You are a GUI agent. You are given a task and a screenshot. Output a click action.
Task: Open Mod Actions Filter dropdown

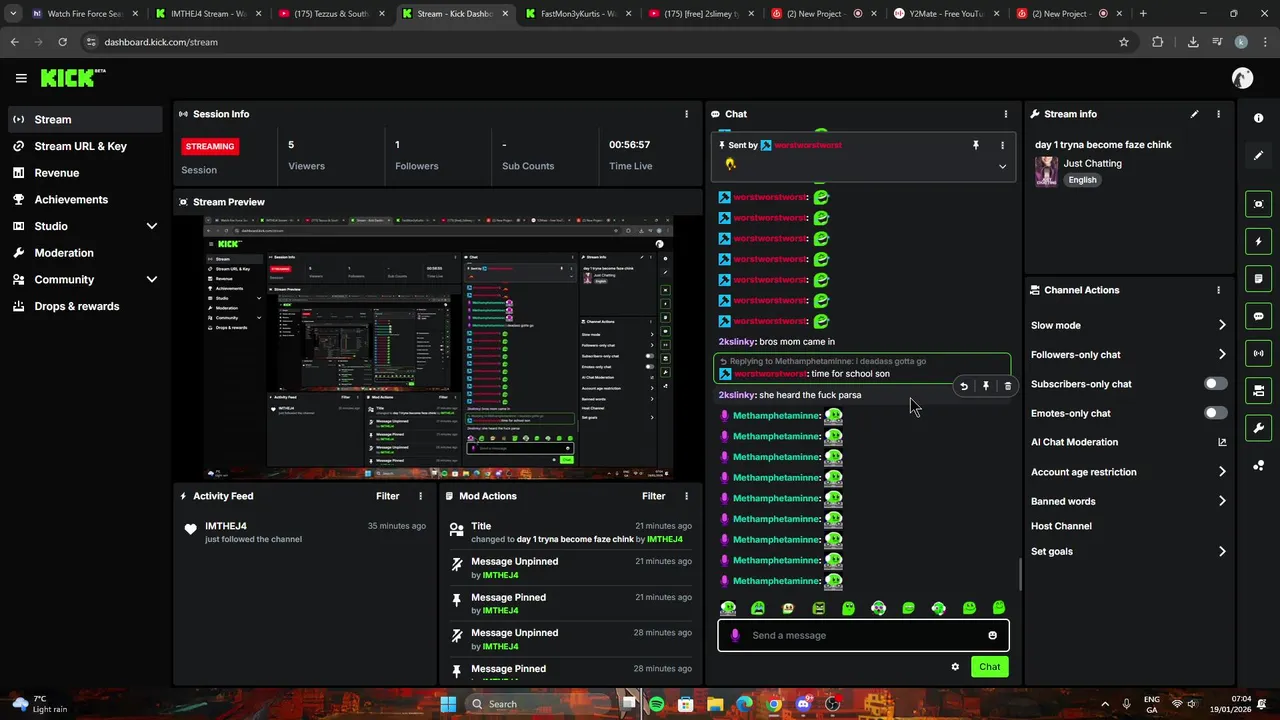(x=653, y=496)
